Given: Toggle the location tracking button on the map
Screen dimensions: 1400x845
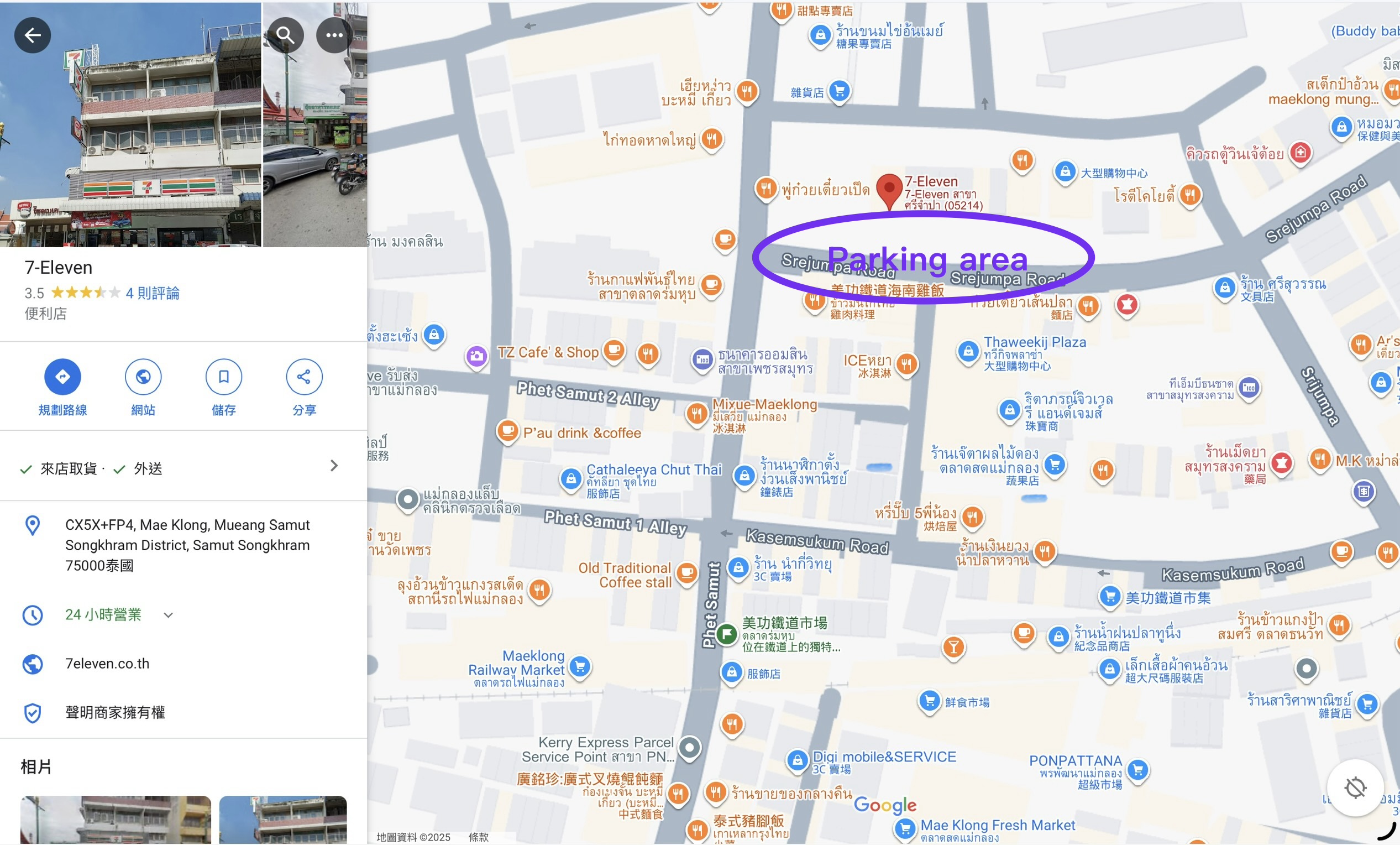Looking at the screenshot, I should [x=1356, y=787].
